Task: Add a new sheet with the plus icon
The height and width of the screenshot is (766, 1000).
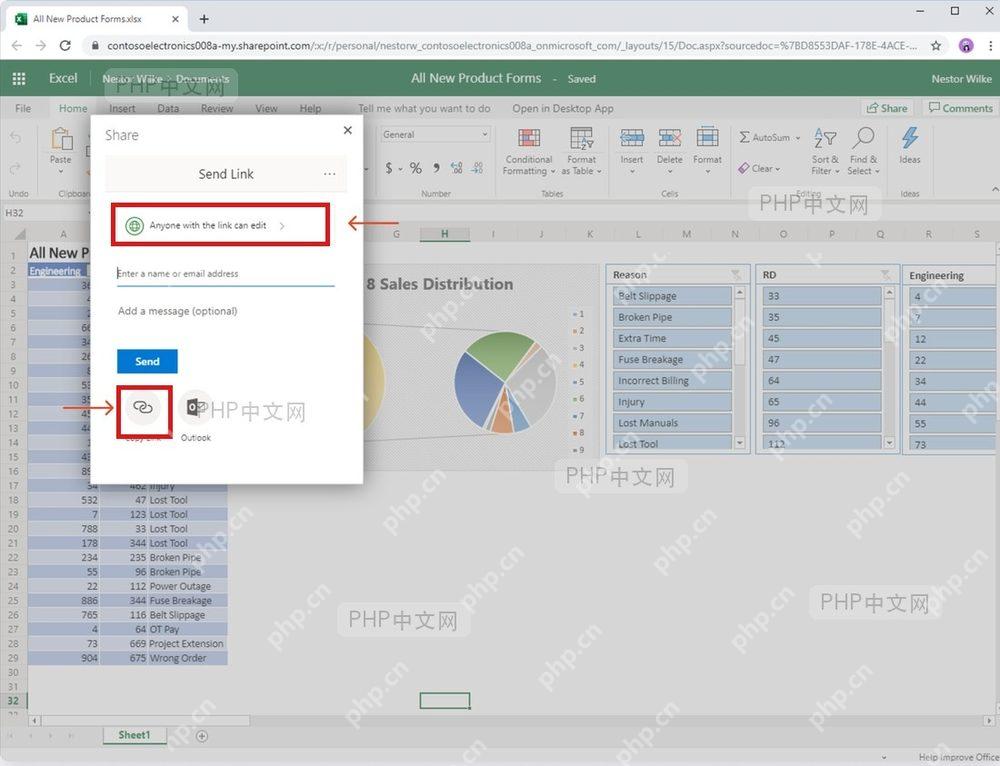Action: click(x=202, y=736)
